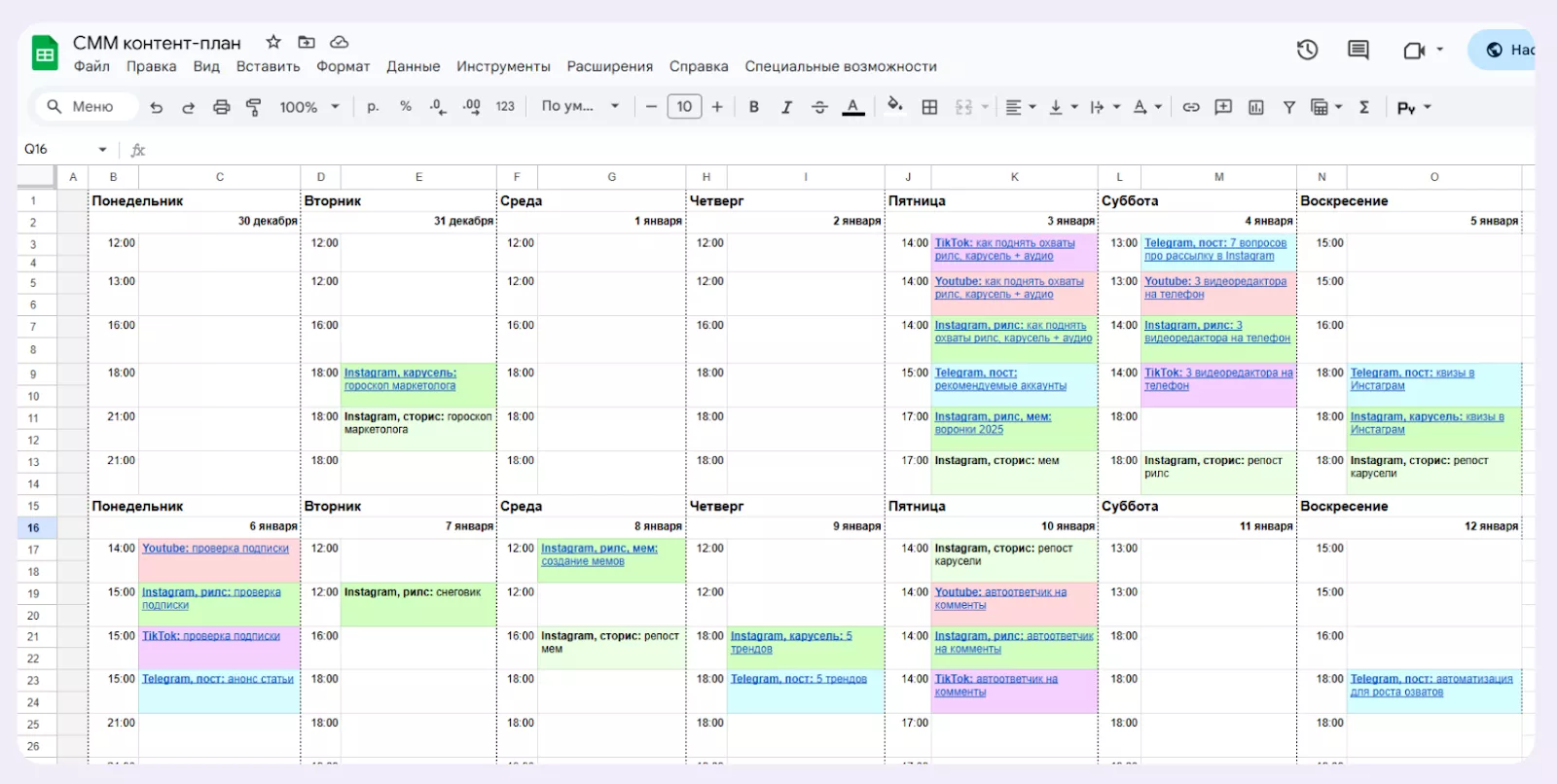Open TikTok: как поднять охваты link
This screenshot has width=1557, height=784.
coord(1004,249)
